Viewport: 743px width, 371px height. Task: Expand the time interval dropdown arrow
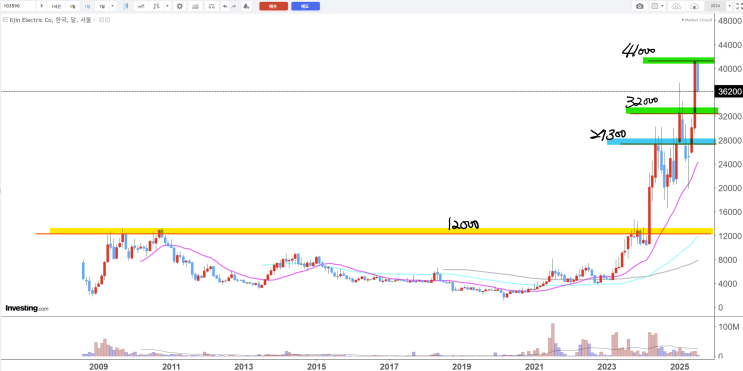point(112,6)
